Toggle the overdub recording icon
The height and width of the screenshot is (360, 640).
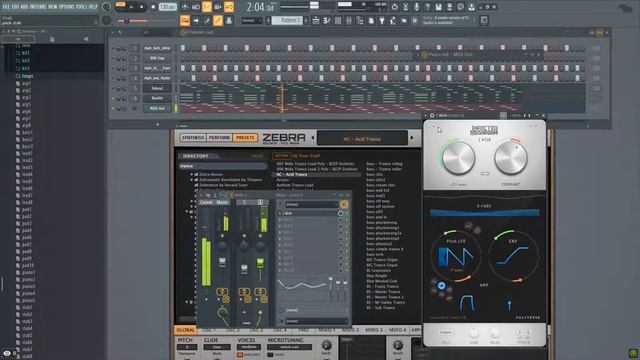click(218, 7)
